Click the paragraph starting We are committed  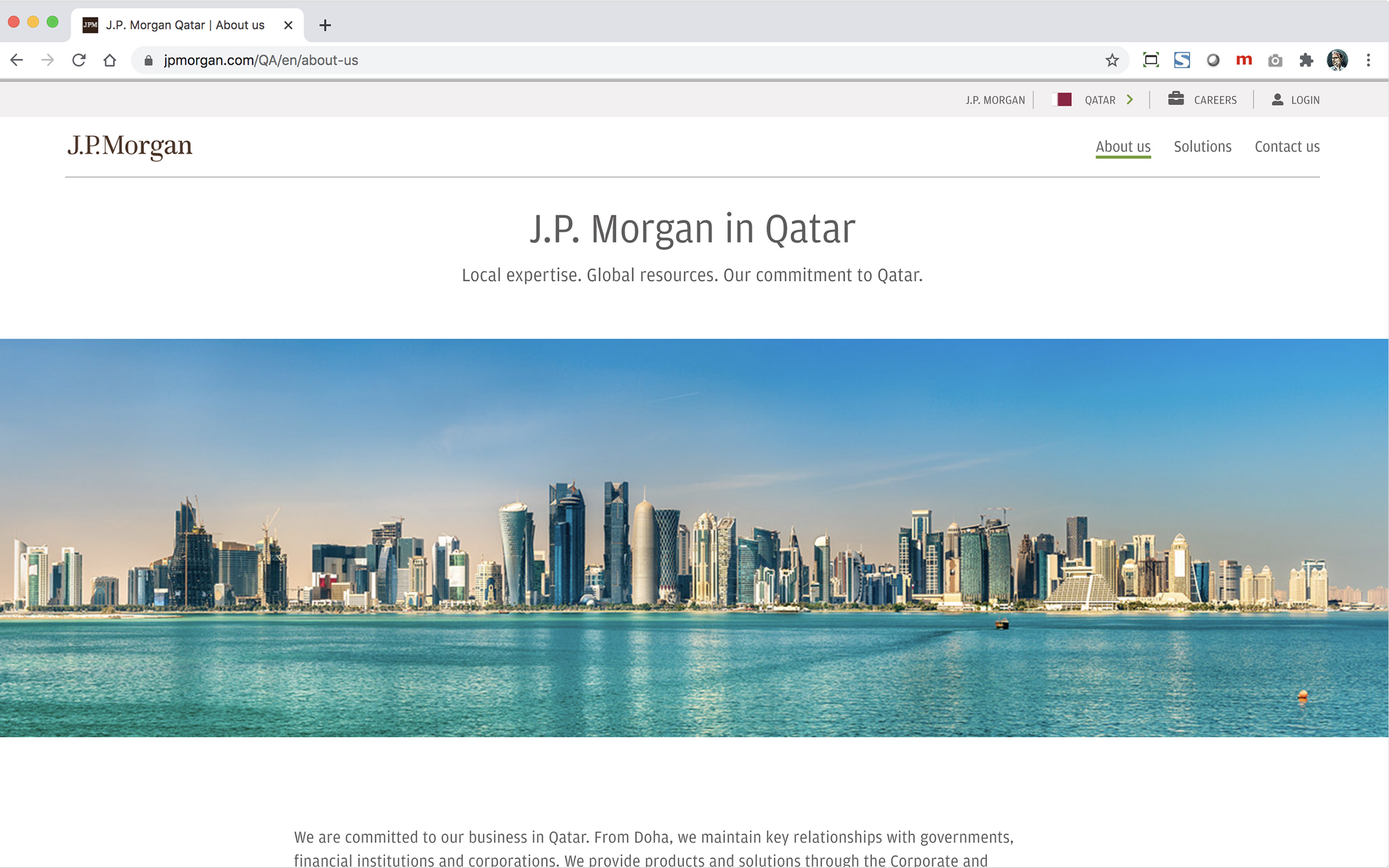[x=654, y=849]
